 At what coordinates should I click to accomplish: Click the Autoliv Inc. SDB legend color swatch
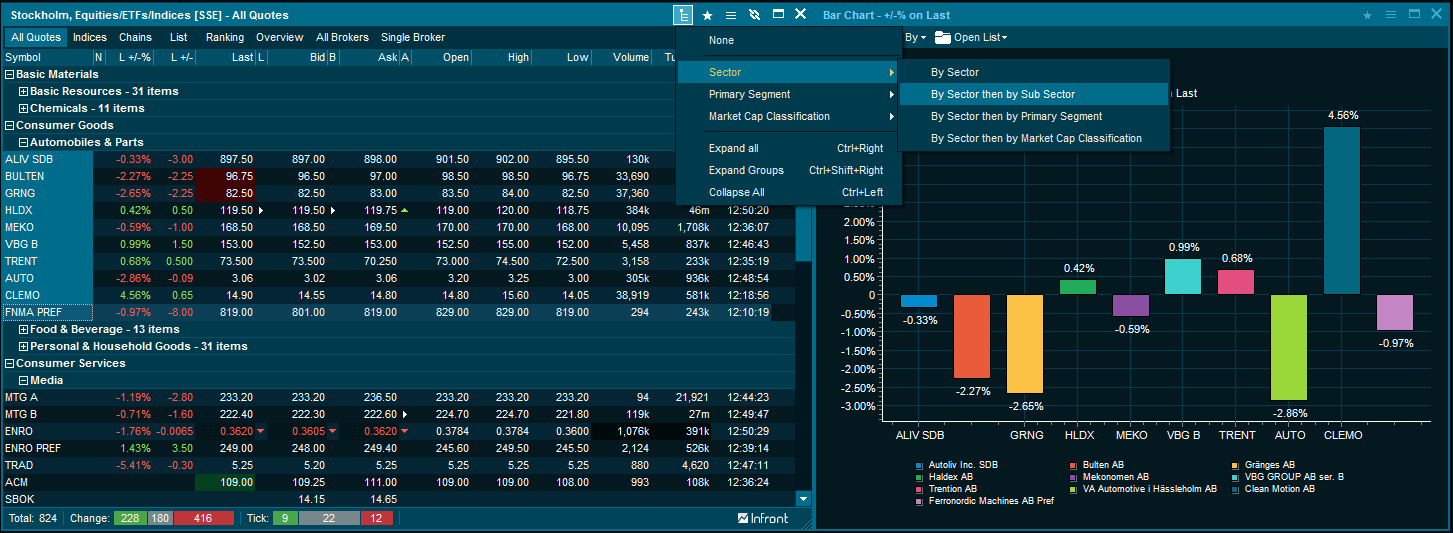[x=919, y=465]
